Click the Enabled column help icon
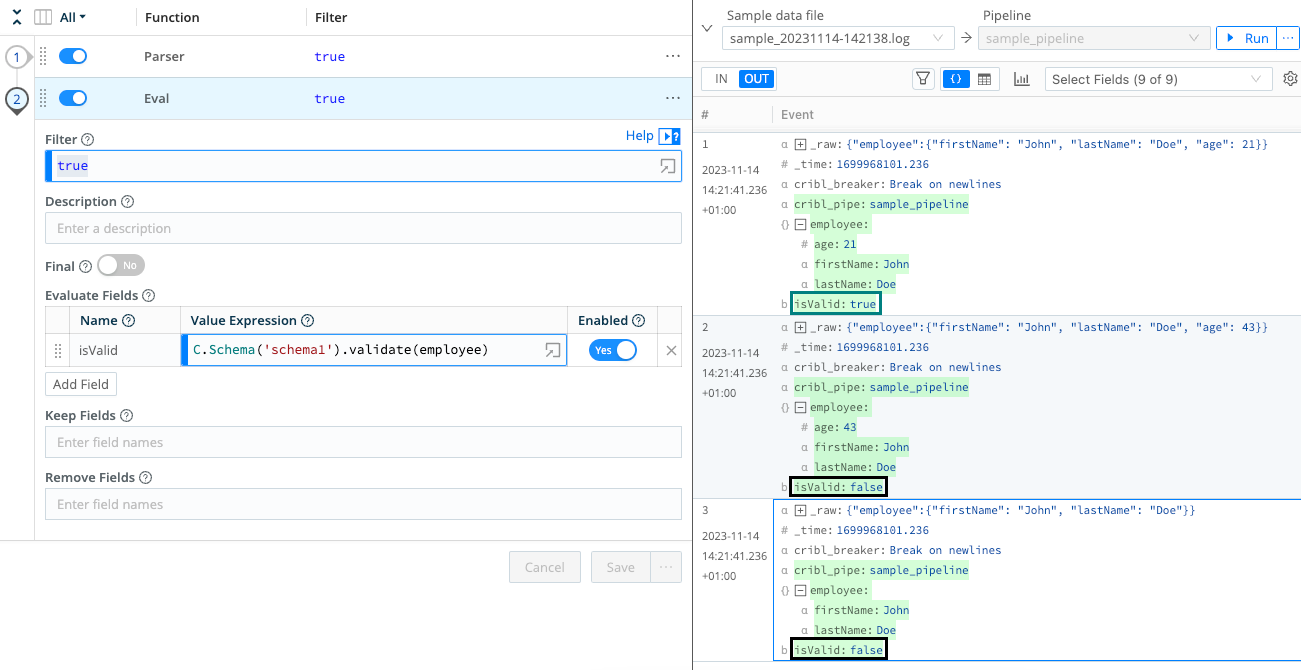Screen dimensions: 1301x670 tap(638, 321)
